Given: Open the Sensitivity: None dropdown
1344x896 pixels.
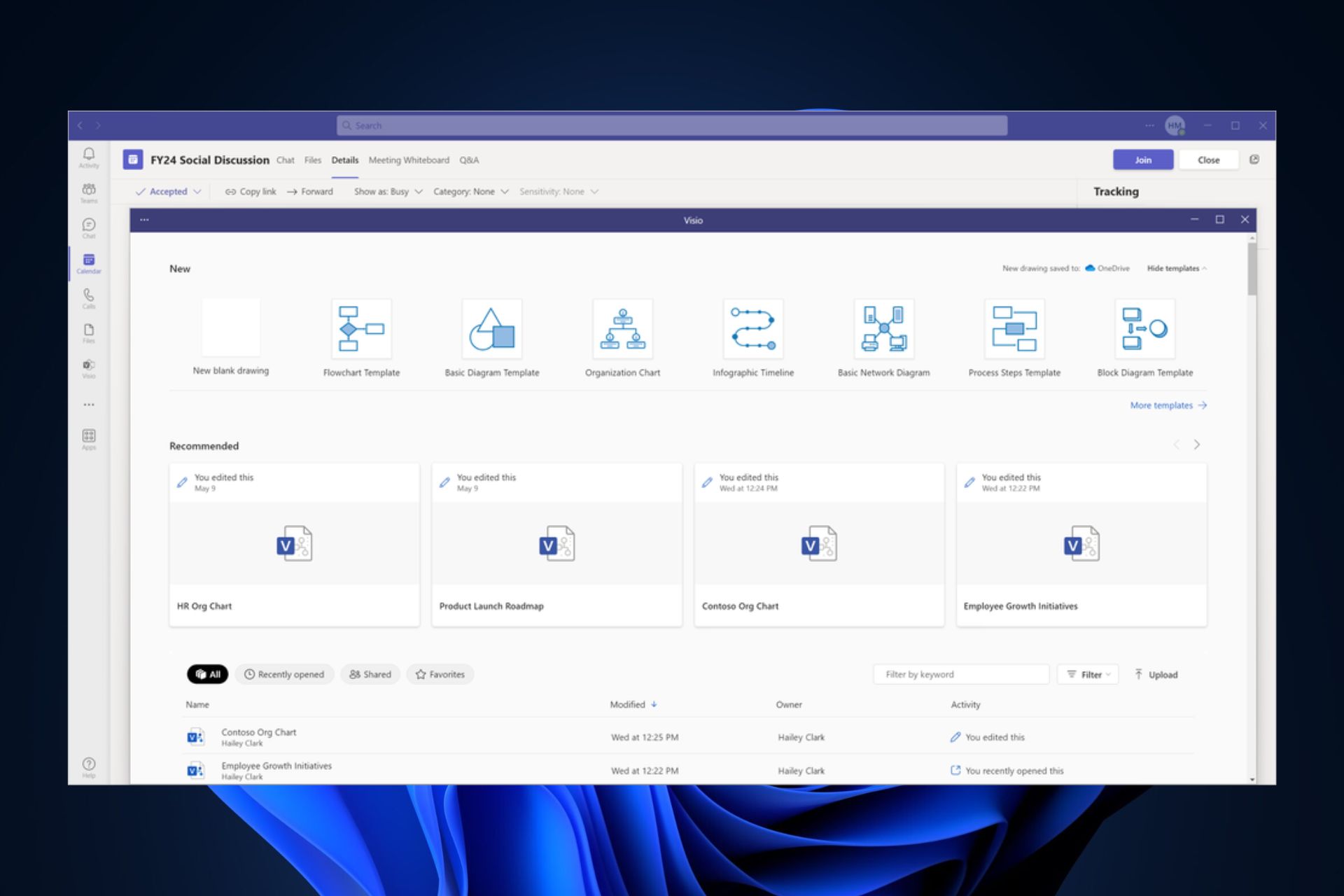Looking at the screenshot, I should click(559, 192).
